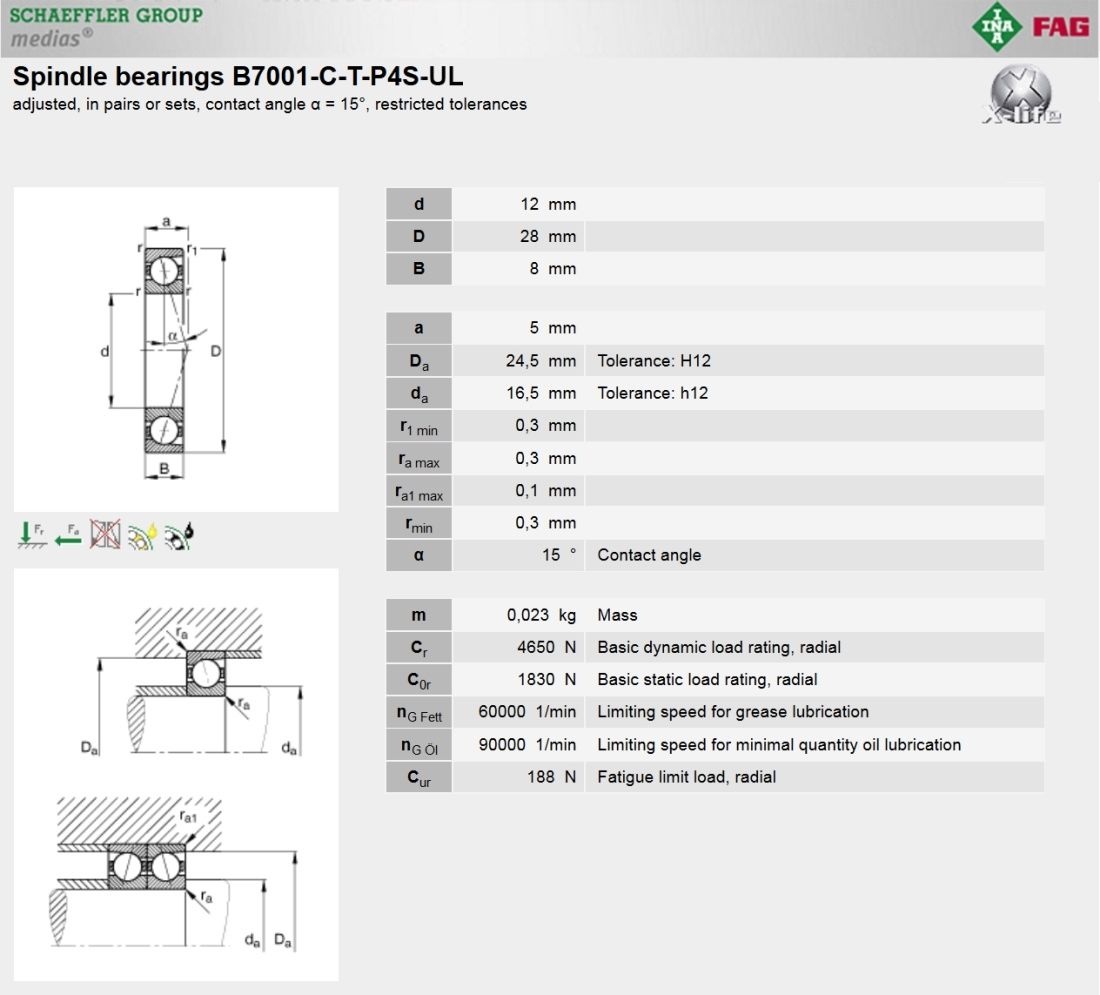Click the X-life sphere logo
This screenshot has width=1100, height=995.
(1020, 97)
